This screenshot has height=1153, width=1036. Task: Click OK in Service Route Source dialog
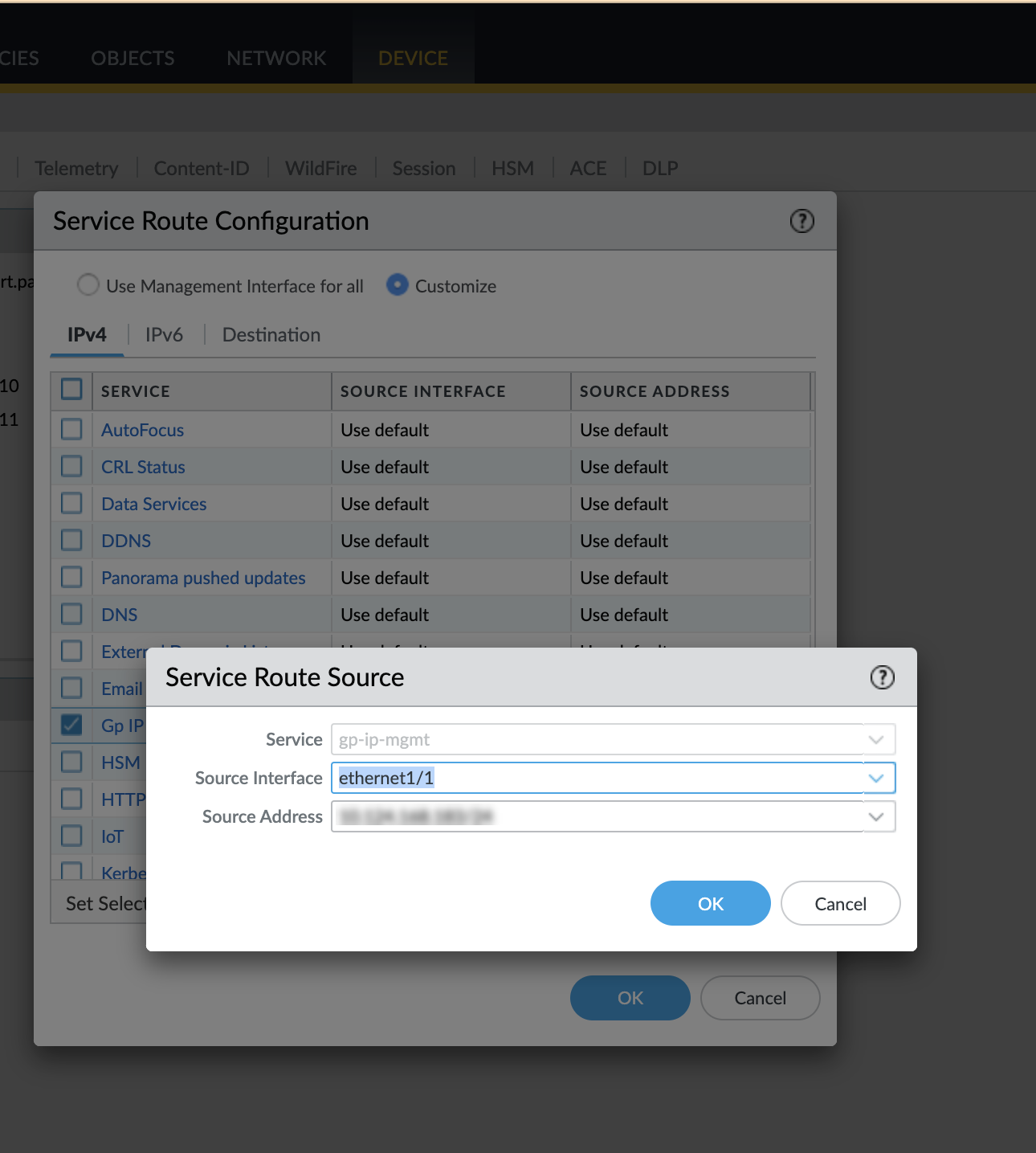710,903
